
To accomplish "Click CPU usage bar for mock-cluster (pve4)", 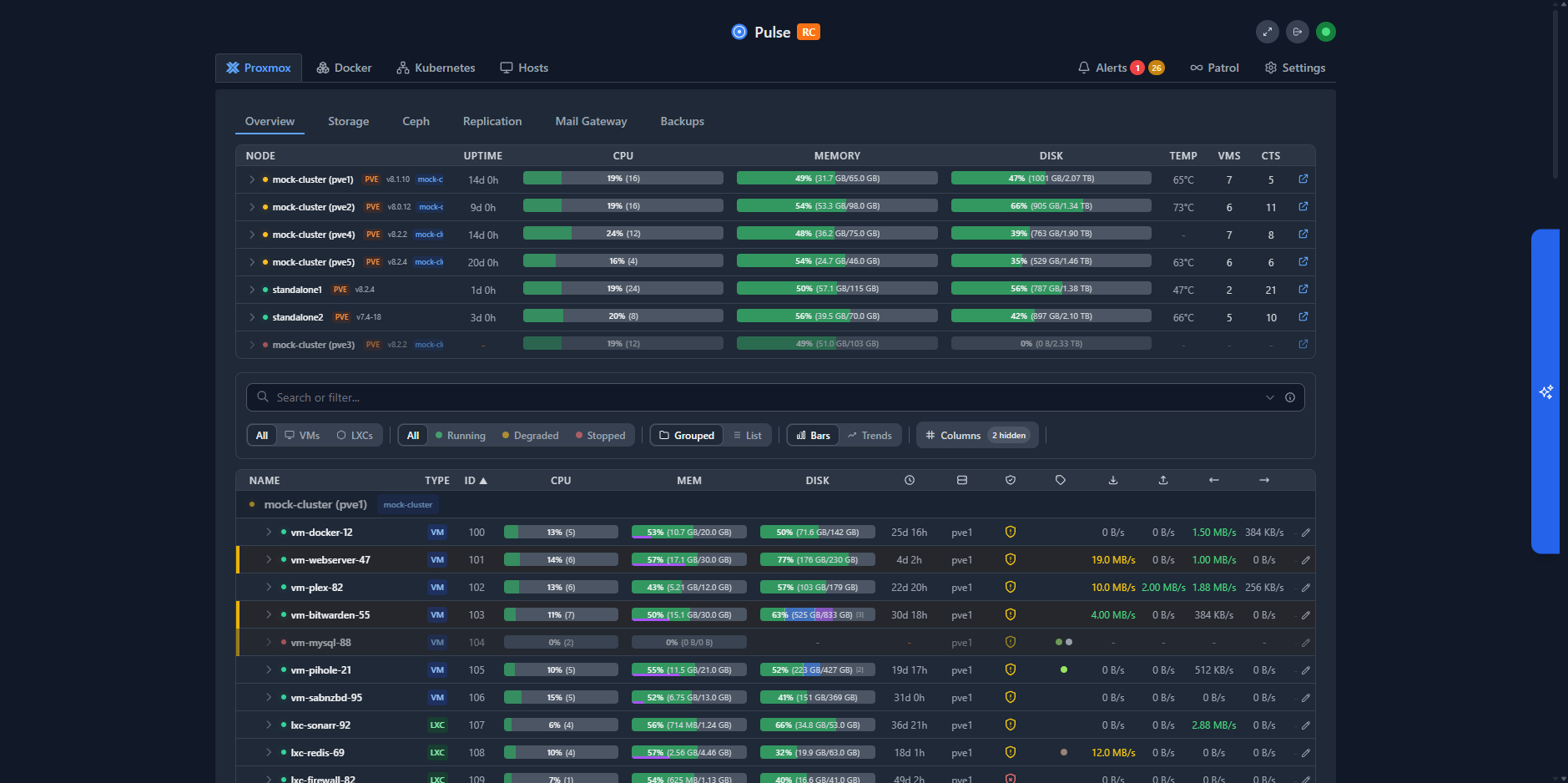I will click(x=623, y=234).
